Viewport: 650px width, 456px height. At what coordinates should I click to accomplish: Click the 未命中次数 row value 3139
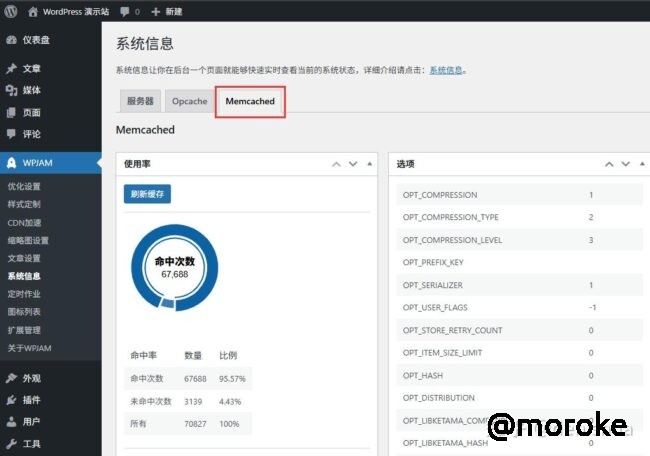click(x=193, y=401)
